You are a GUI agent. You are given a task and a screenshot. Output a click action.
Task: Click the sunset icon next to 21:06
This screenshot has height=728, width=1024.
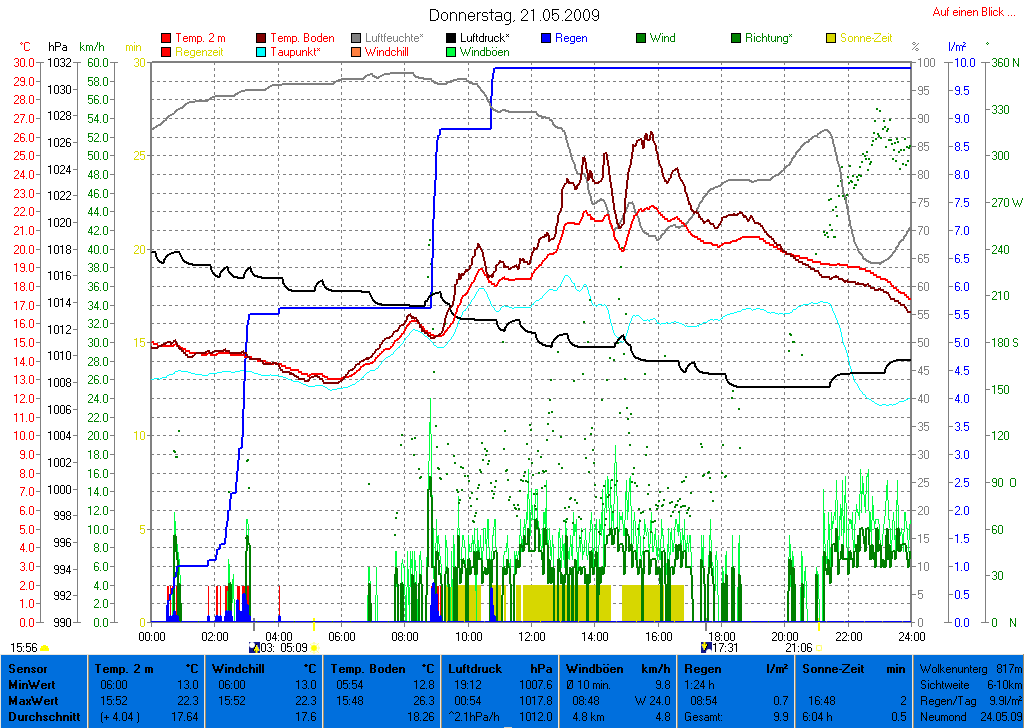click(818, 648)
